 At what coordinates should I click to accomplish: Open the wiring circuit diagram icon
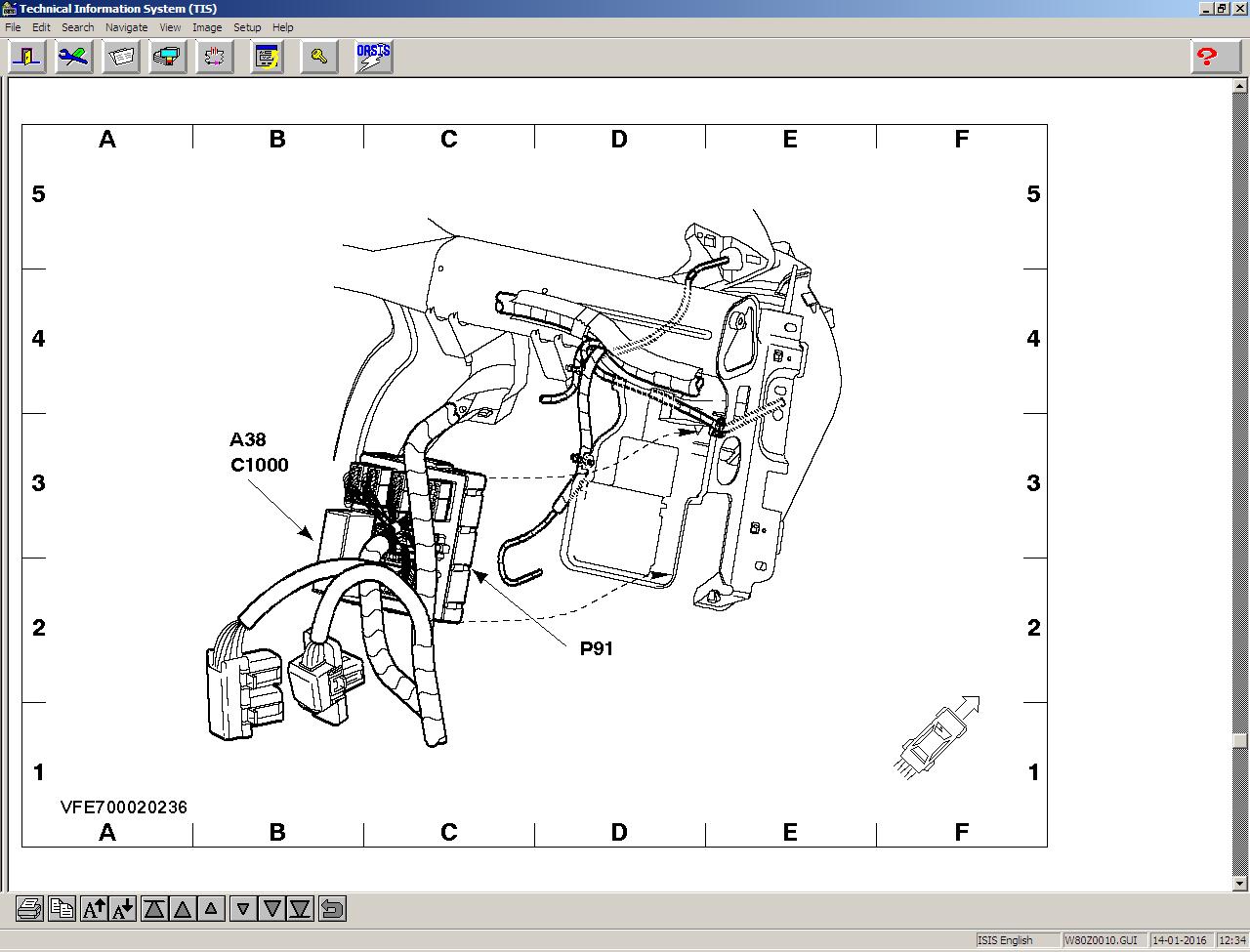click(215, 57)
